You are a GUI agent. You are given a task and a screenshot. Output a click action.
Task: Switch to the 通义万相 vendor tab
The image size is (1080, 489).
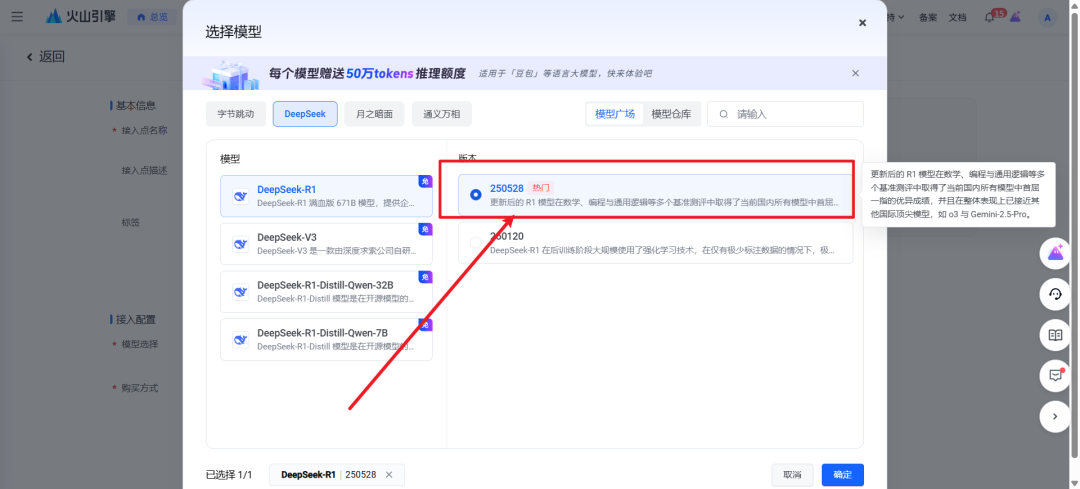[442, 114]
